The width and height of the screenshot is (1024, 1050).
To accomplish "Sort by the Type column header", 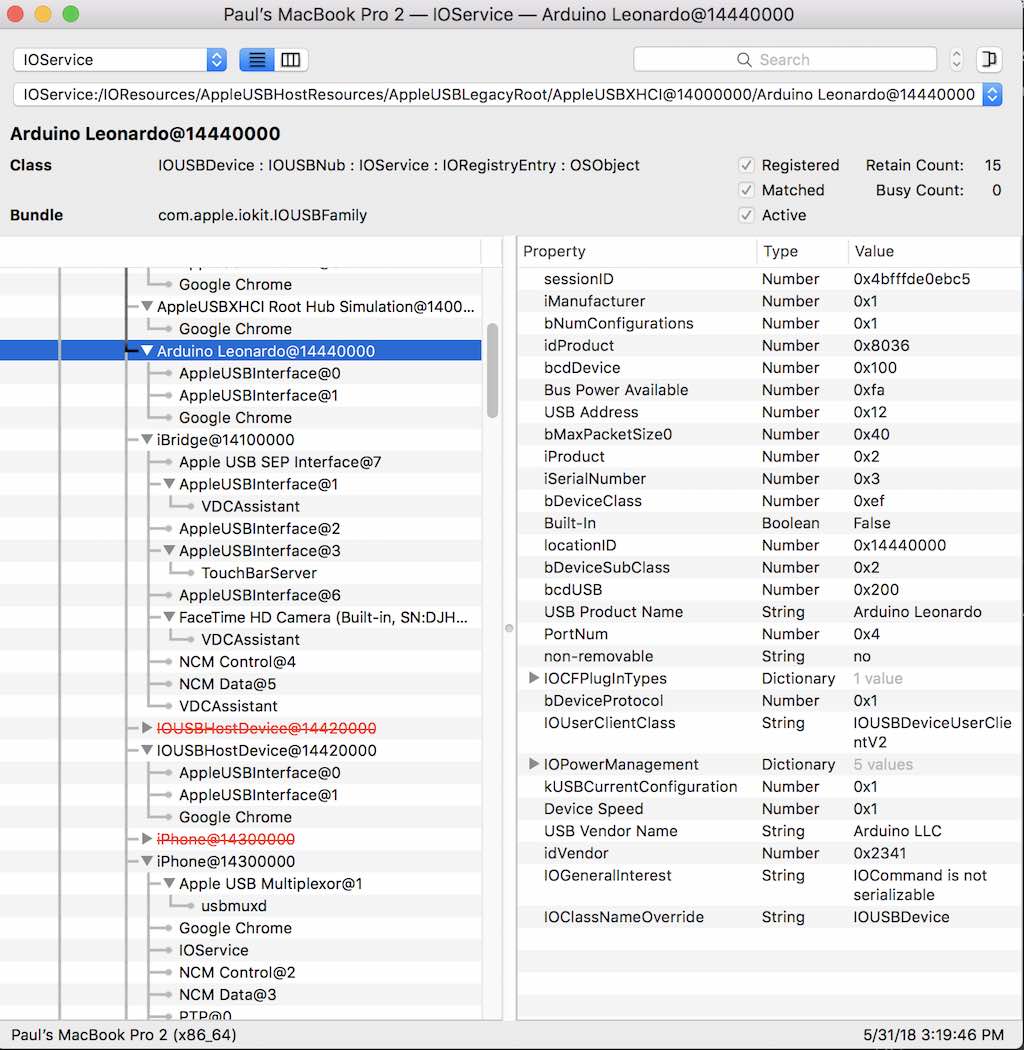I will tap(802, 251).
